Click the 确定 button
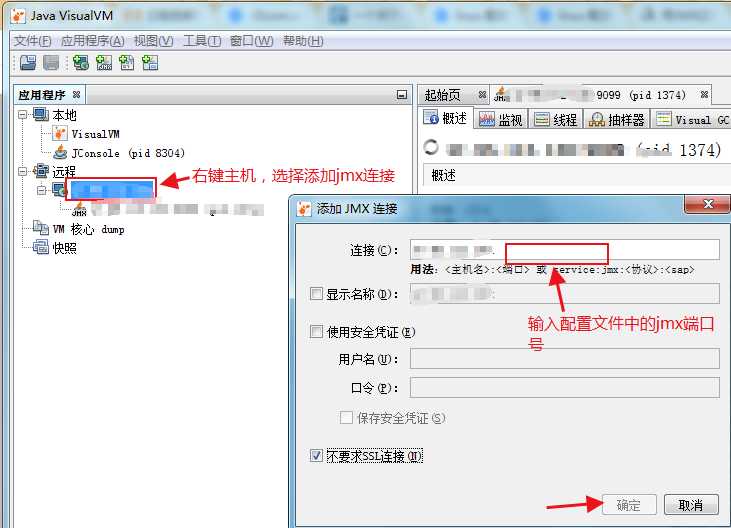 (x=629, y=505)
